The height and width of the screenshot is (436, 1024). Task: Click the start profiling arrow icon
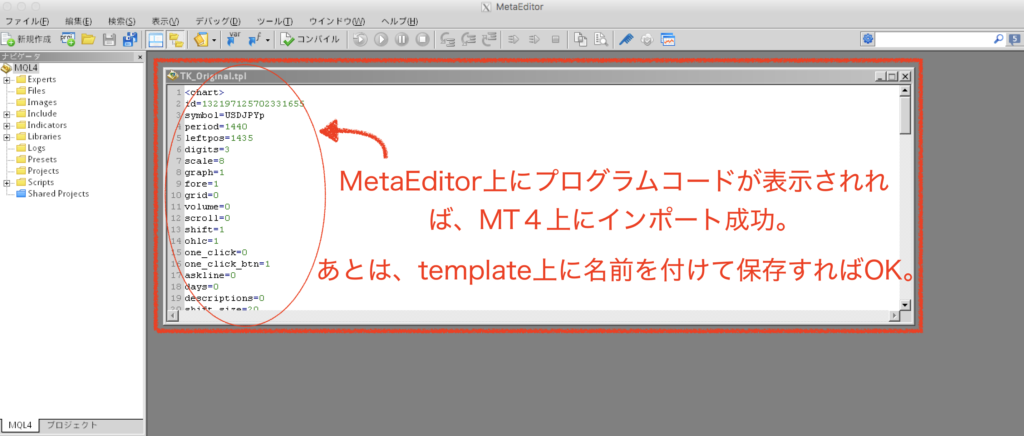pyautogui.click(x=513, y=39)
